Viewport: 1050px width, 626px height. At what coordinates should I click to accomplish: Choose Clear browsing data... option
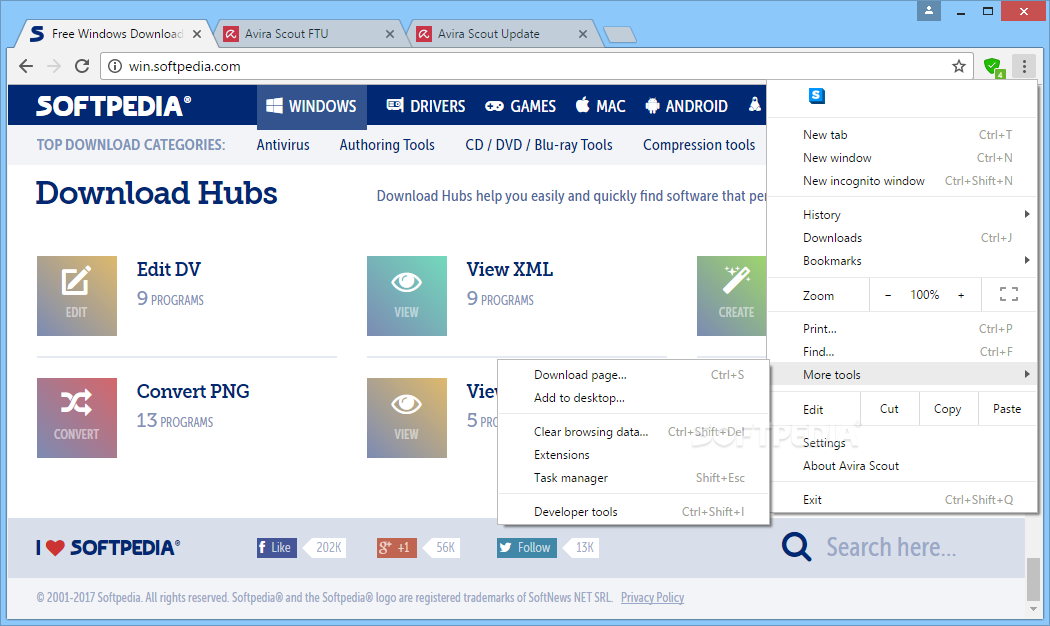click(633, 432)
